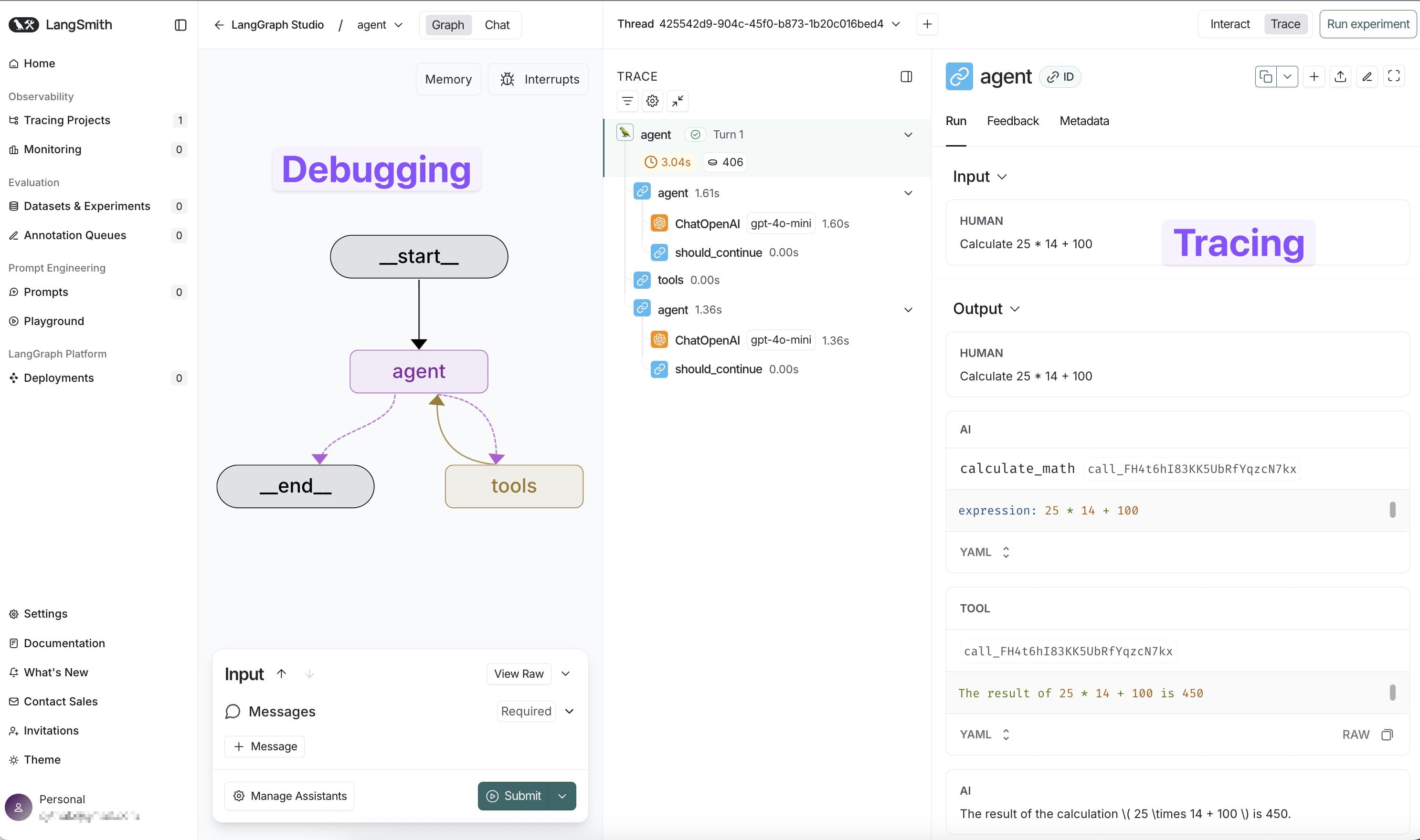Change calculate_math YAML format selector
Screen dimensions: 1420x840
click(985, 552)
